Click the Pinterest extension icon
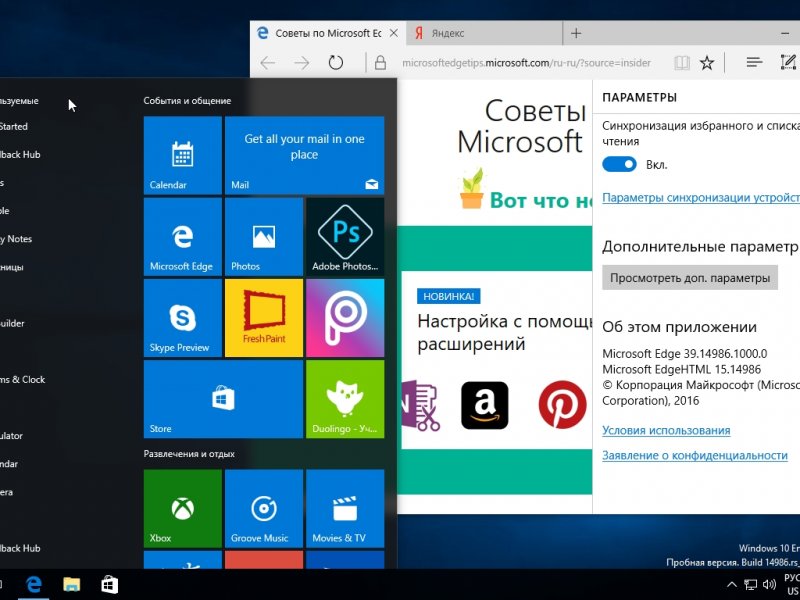The image size is (800, 600). pyautogui.click(x=562, y=405)
